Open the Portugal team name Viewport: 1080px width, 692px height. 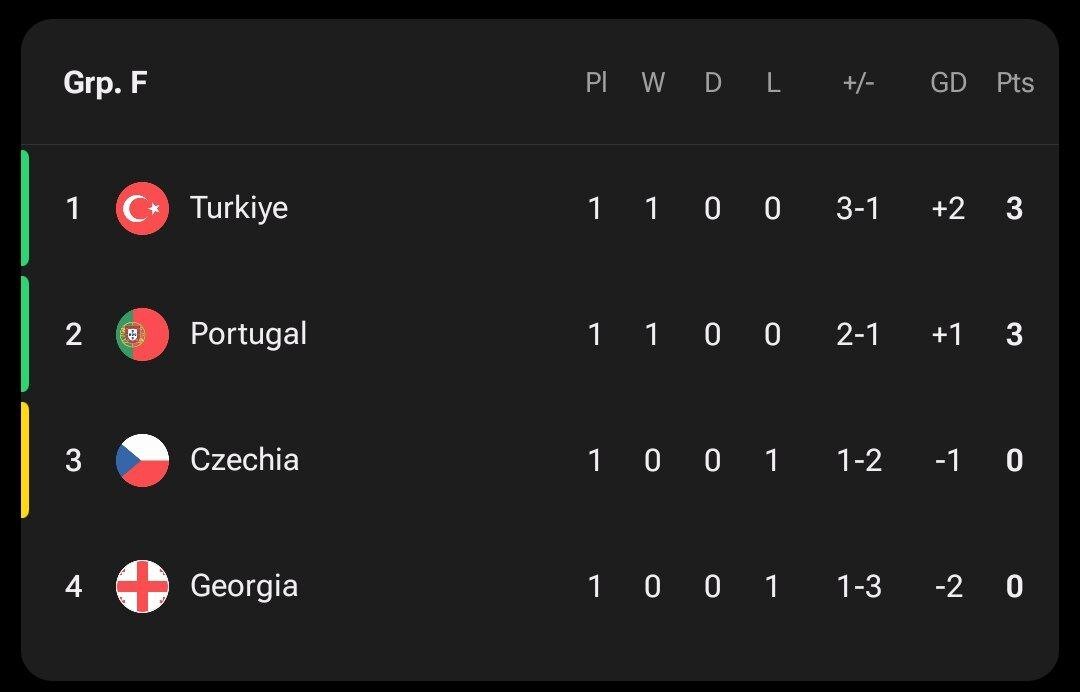[248, 334]
